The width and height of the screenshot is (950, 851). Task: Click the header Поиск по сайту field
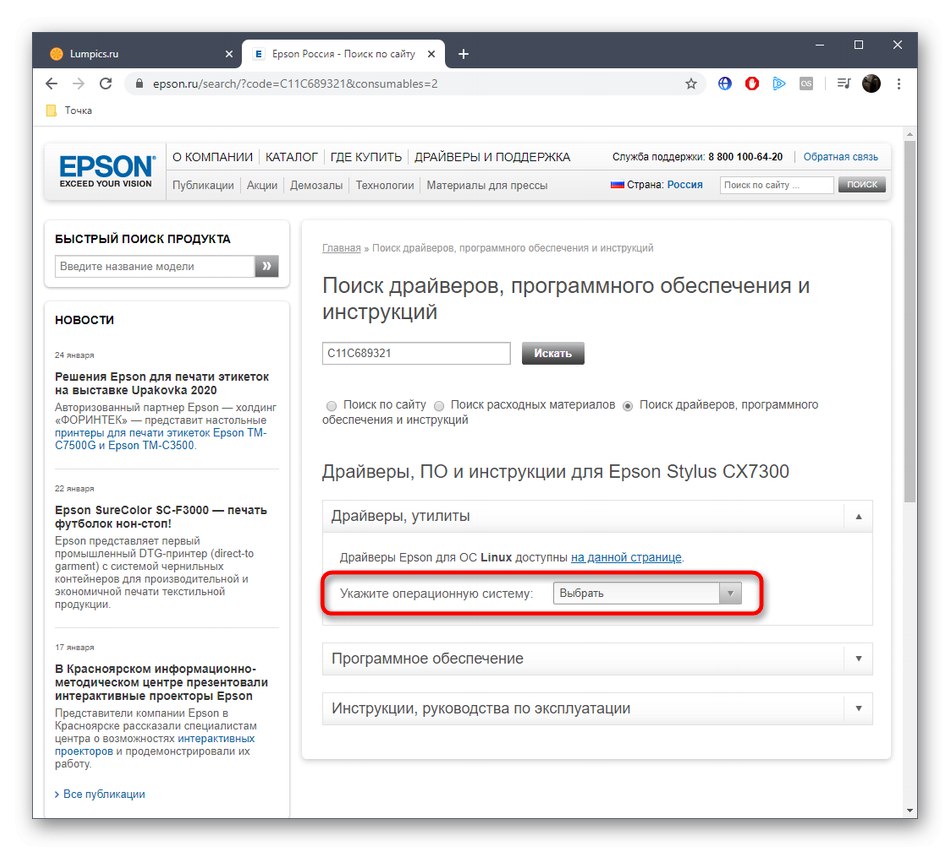tap(776, 185)
